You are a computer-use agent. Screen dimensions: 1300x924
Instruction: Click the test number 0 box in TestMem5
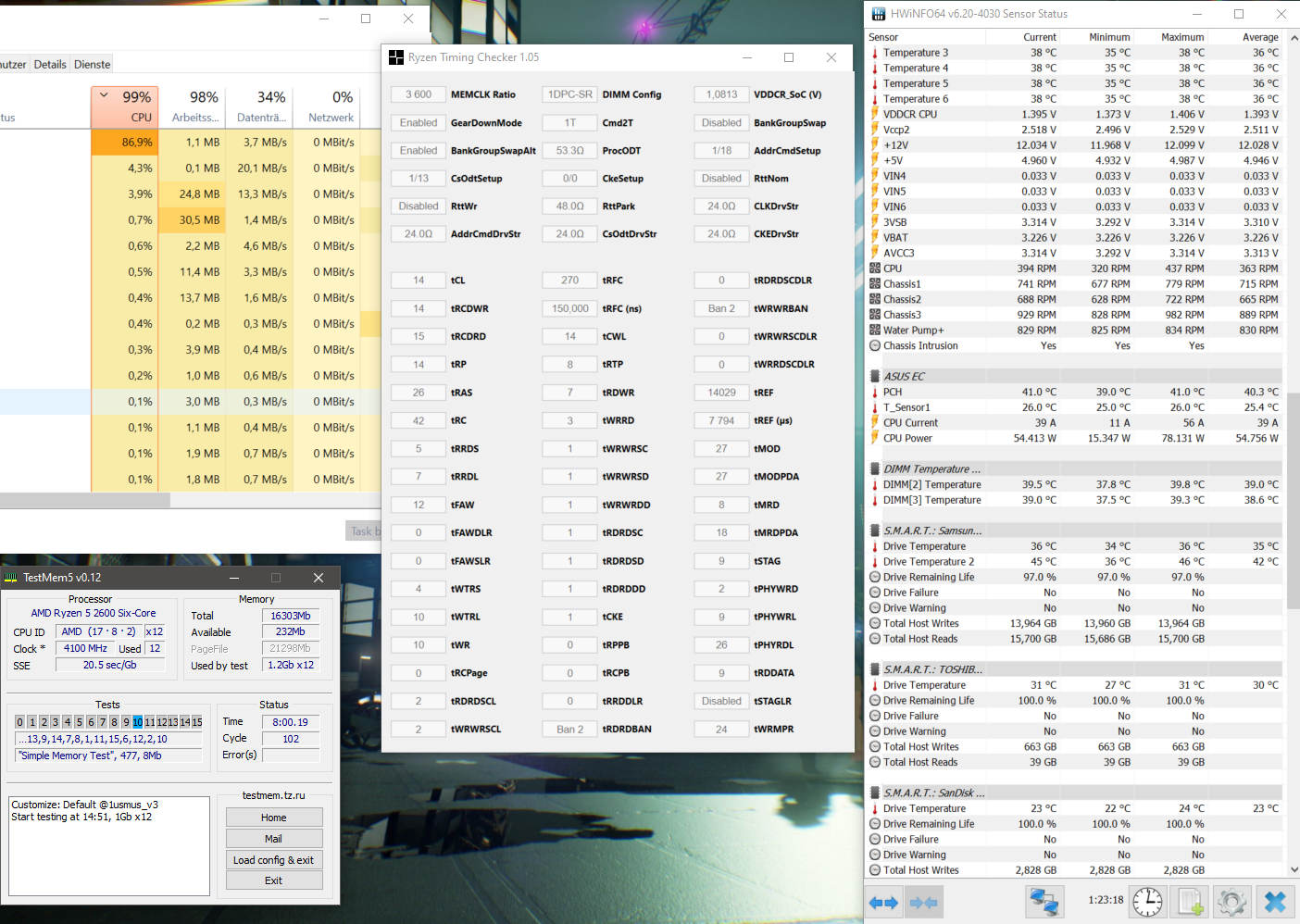click(x=19, y=722)
